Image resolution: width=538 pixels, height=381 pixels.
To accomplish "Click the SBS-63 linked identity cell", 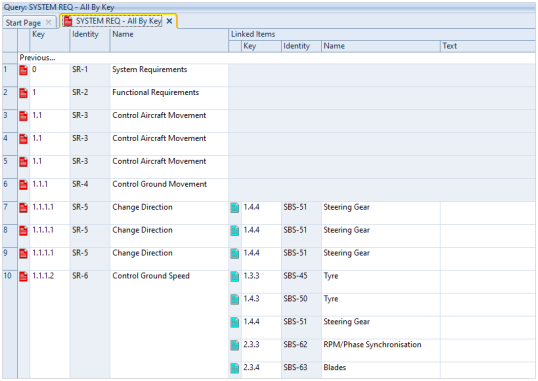I will tap(301, 370).
